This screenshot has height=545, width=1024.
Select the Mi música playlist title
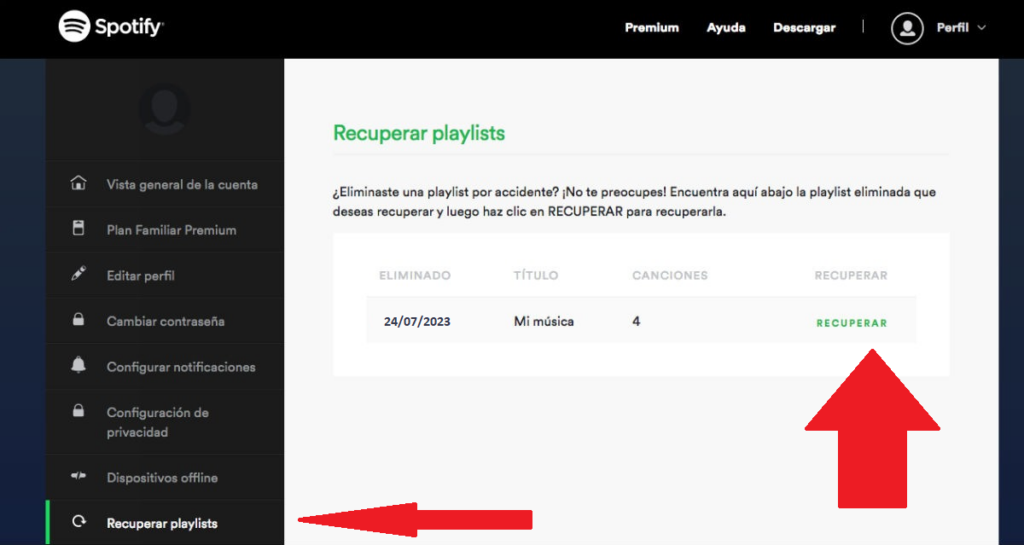click(x=543, y=322)
